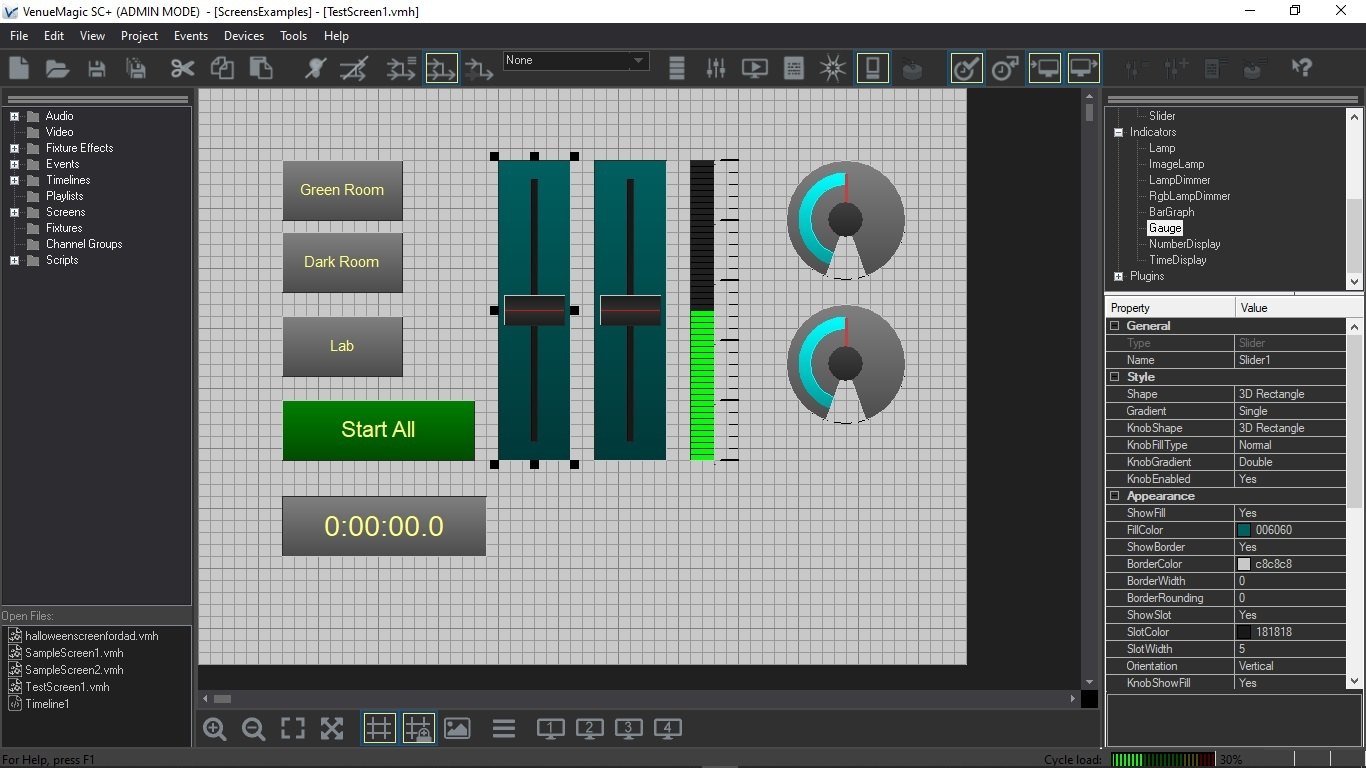Viewport: 1366px width, 768px height.
Task: Select SampleScreen2.vmh in the Open Files list
Action: (74, 670)
